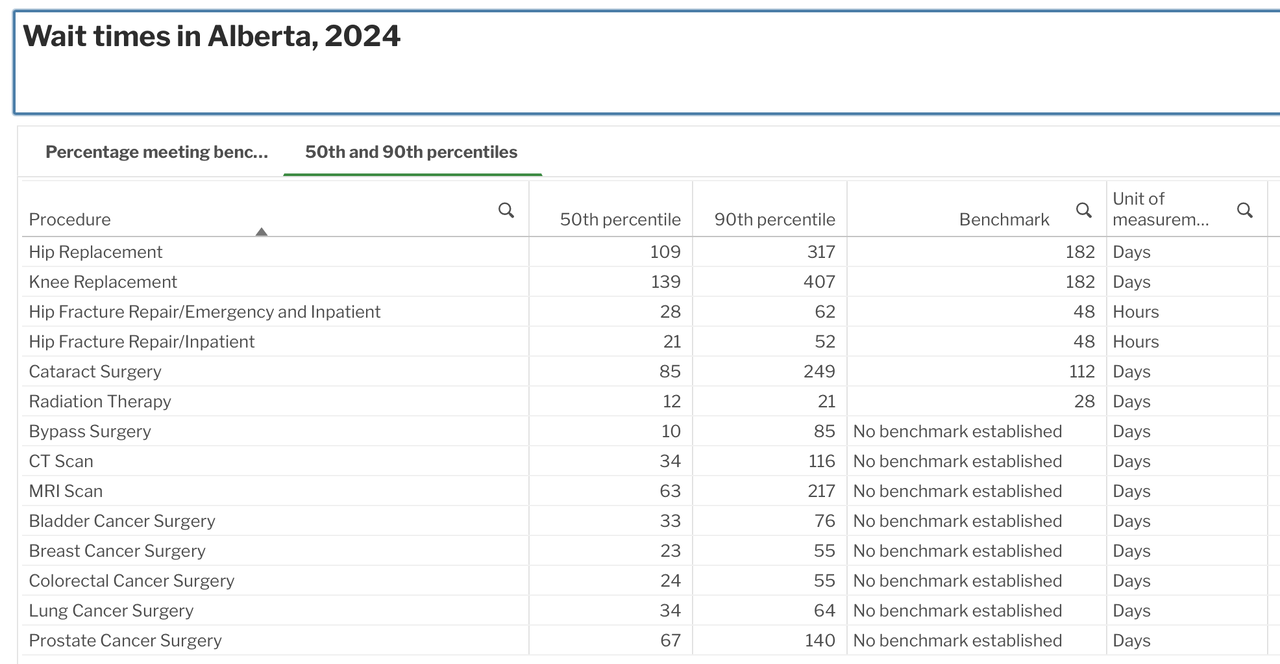This screenshot has width=1280, height=664.
Task: Click the Cataract Surgery row label
Action: (95, 371)
